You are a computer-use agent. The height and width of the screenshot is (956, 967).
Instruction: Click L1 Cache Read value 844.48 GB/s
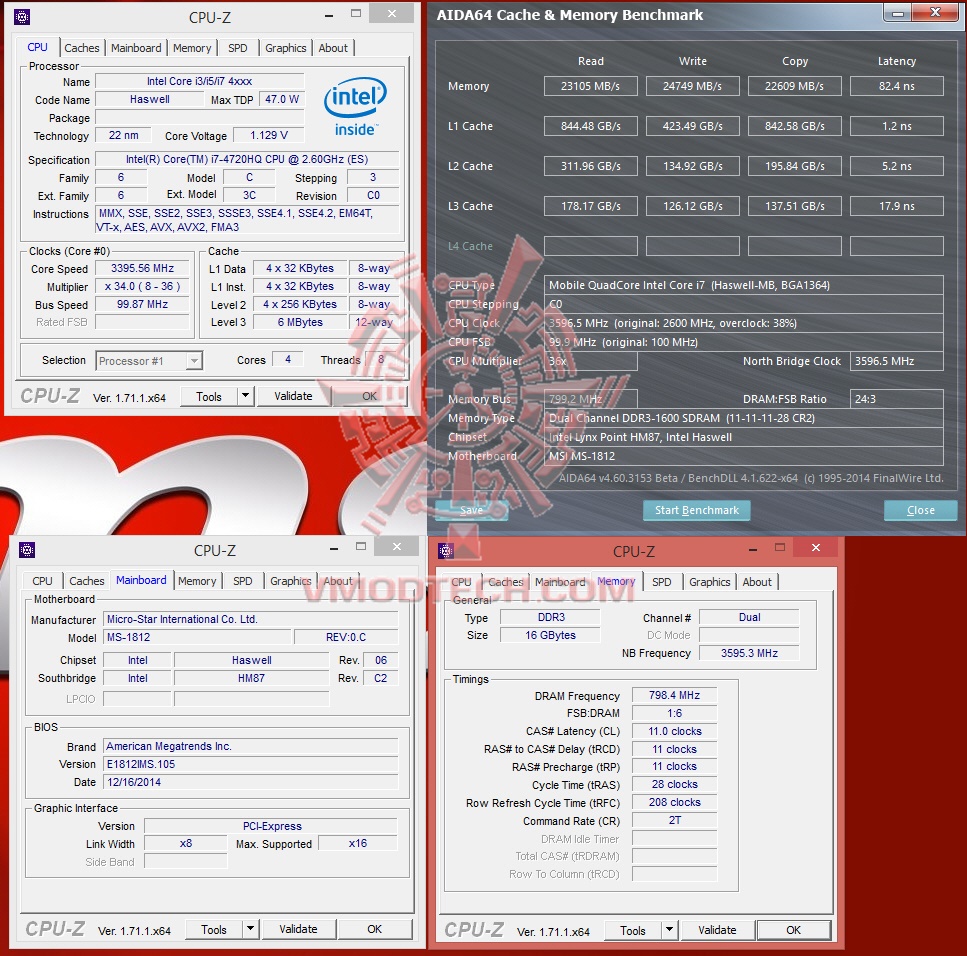tap(590, 126)
